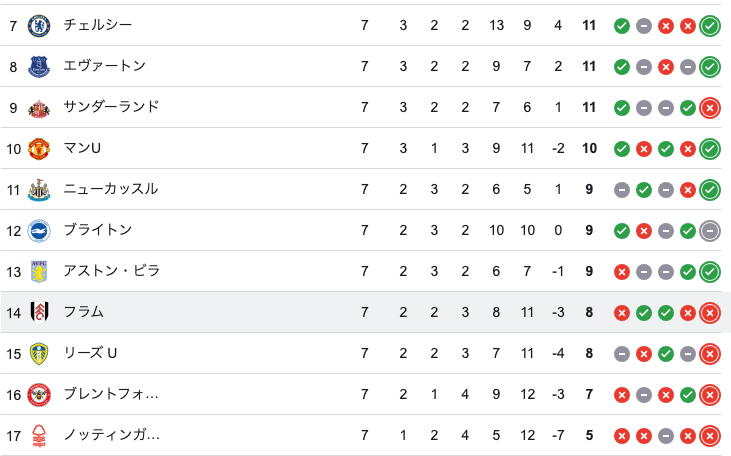Click the Brentford club crest

click(x=39, y=394)
